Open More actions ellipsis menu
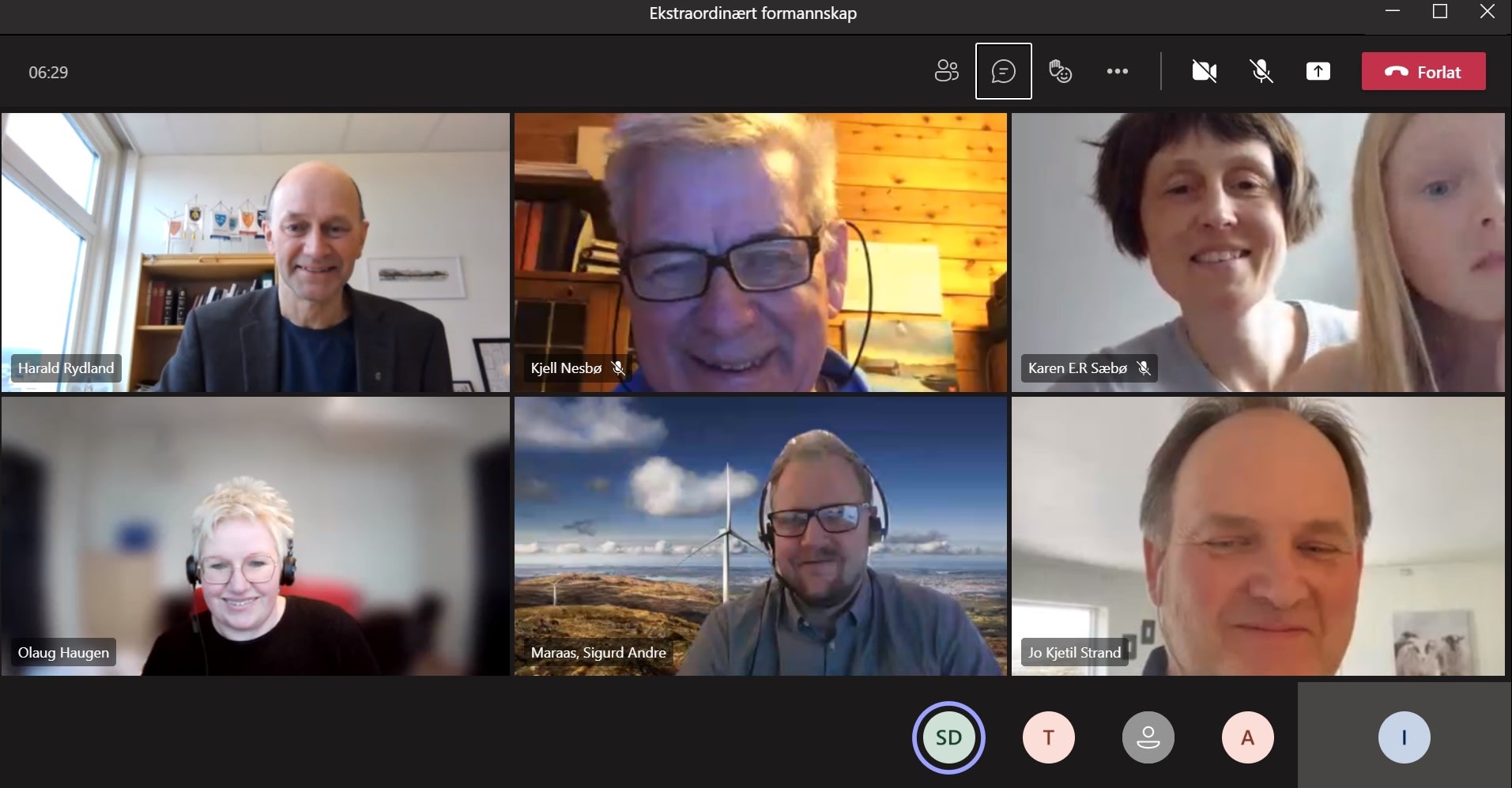Screen dimensions: 1512x788 click(1117, 72)
